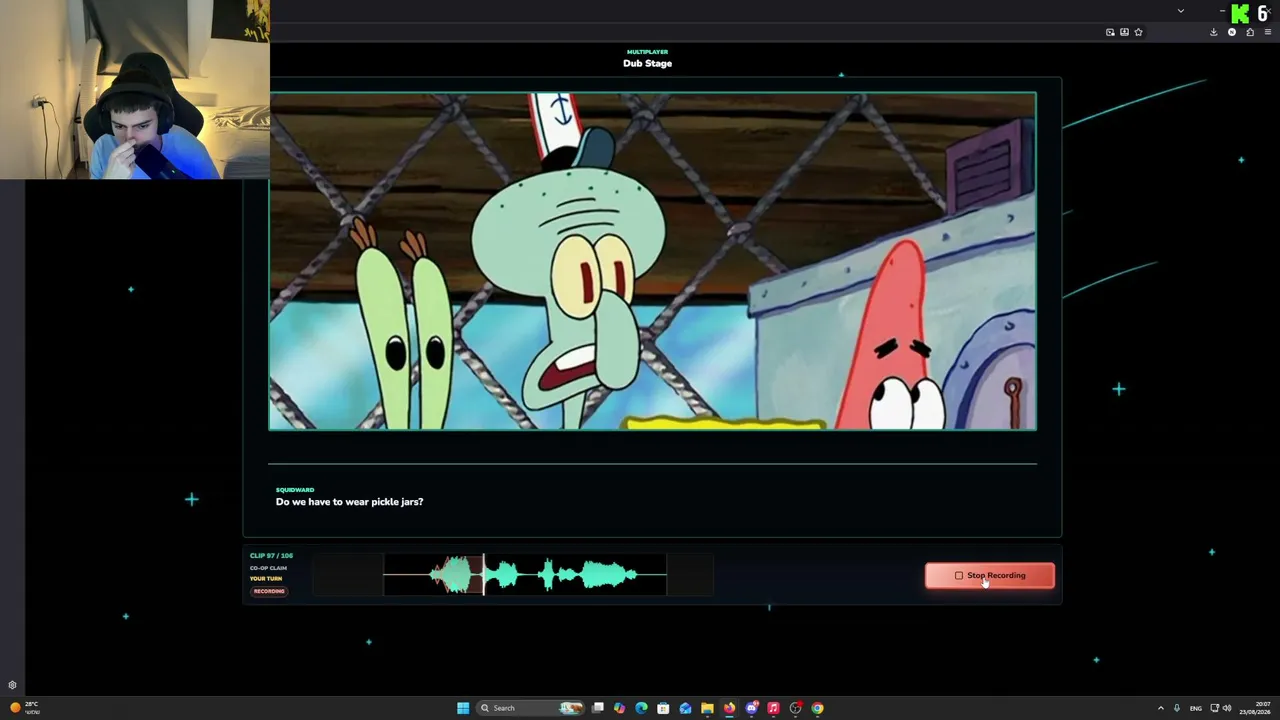Click the picture-in-picture icon in address bar
This screenshot has width=1280, height=720.
(1110, 32)
